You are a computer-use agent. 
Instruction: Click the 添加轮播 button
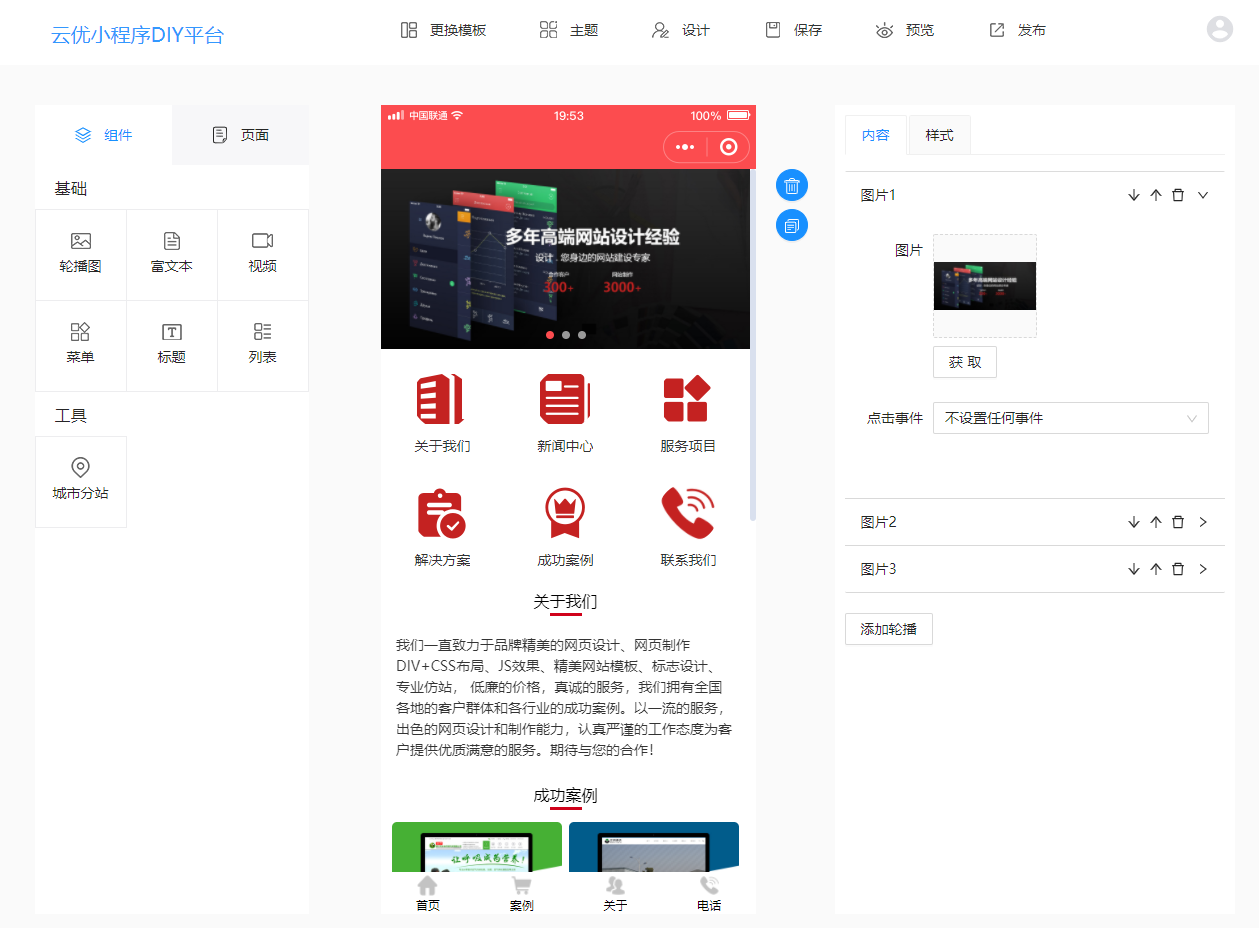tap(889, 629)
